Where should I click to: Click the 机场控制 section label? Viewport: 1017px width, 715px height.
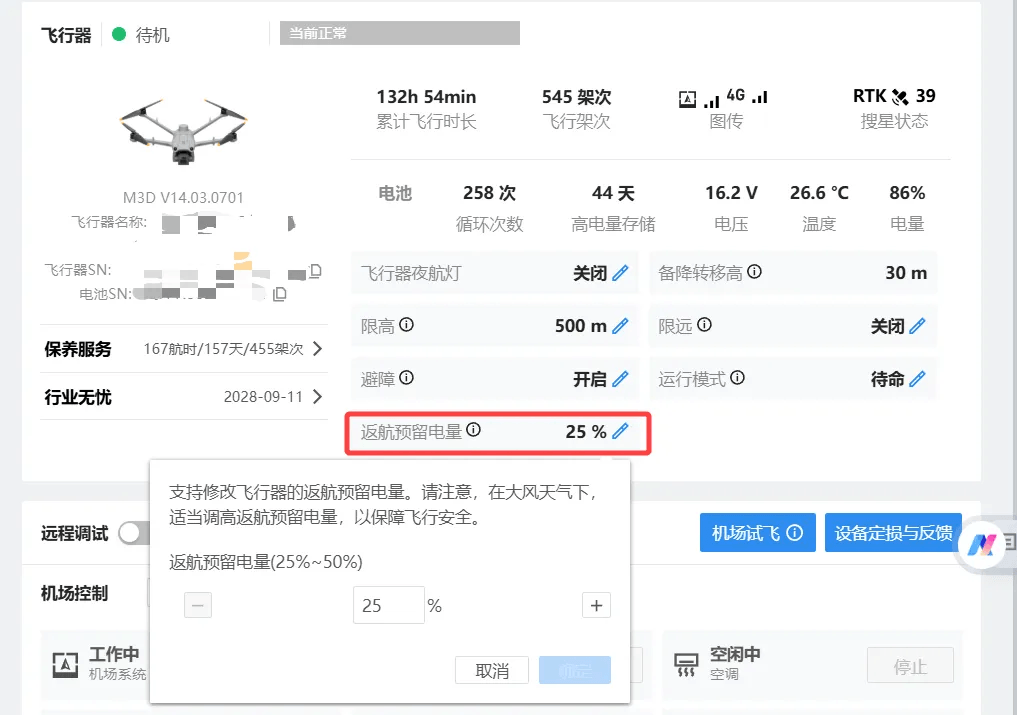tap(74, 593)
